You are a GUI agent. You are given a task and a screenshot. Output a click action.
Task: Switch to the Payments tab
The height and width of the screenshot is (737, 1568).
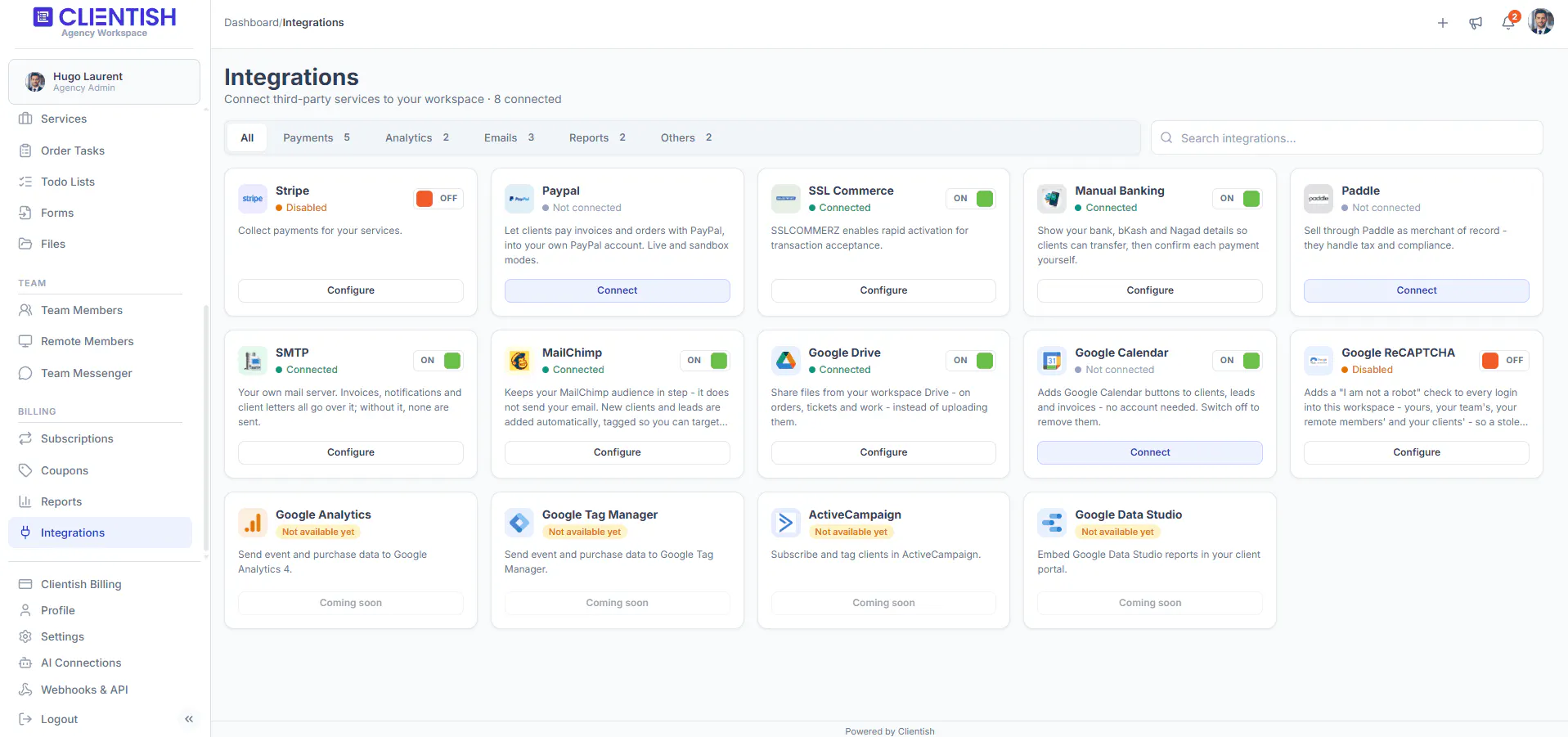317,138
